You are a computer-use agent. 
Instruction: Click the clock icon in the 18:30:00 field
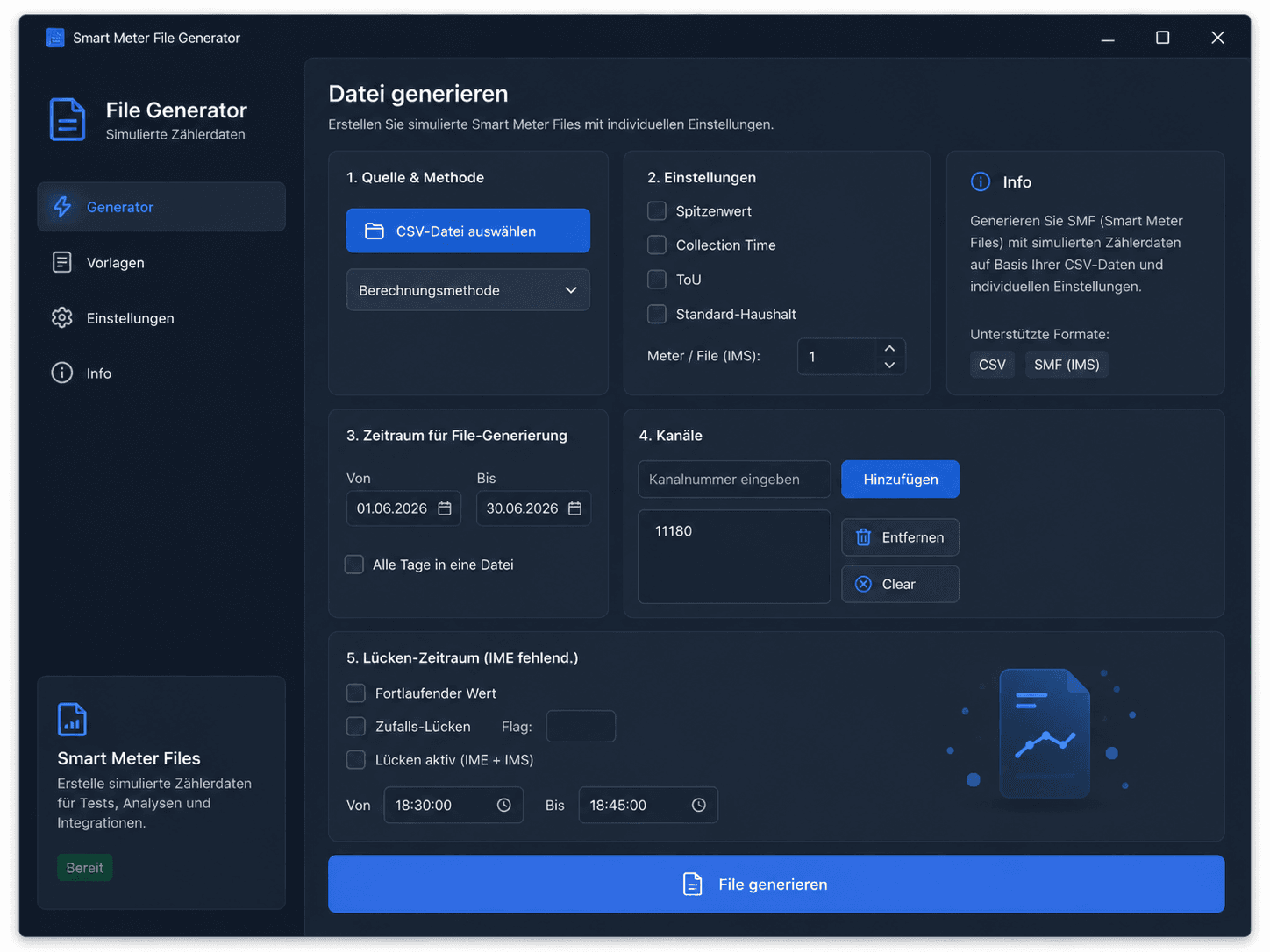coord(504,805)
